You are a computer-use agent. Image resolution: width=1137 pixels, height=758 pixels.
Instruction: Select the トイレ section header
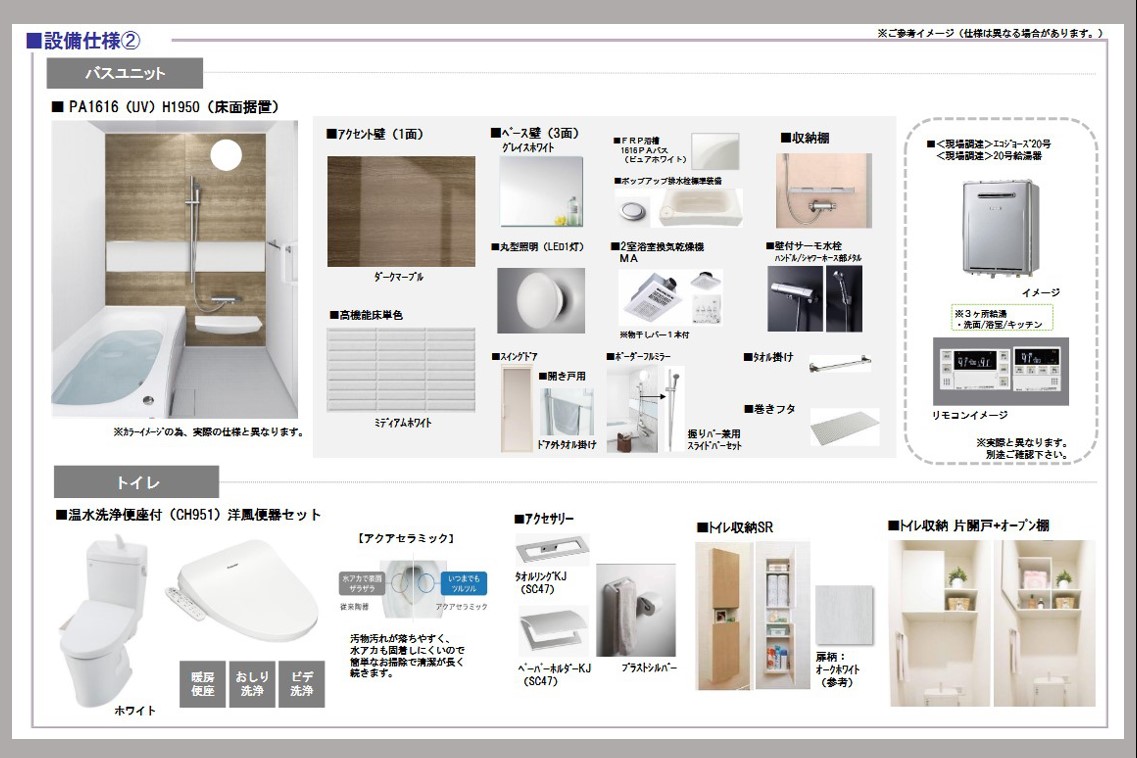pyautogui.click(x=137, y=482)
